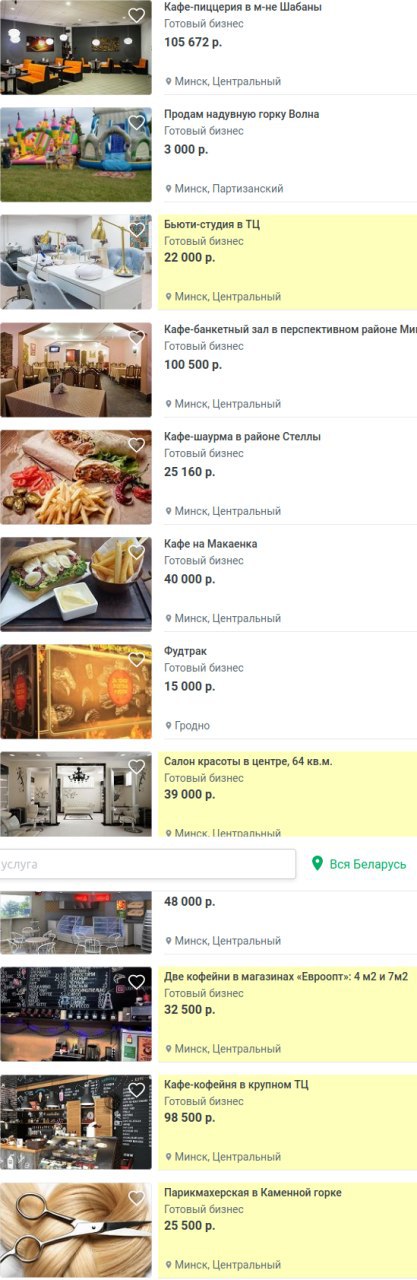Click heart icon on Две кофейни listing
417x1280 pixels.
pos(137,982)
